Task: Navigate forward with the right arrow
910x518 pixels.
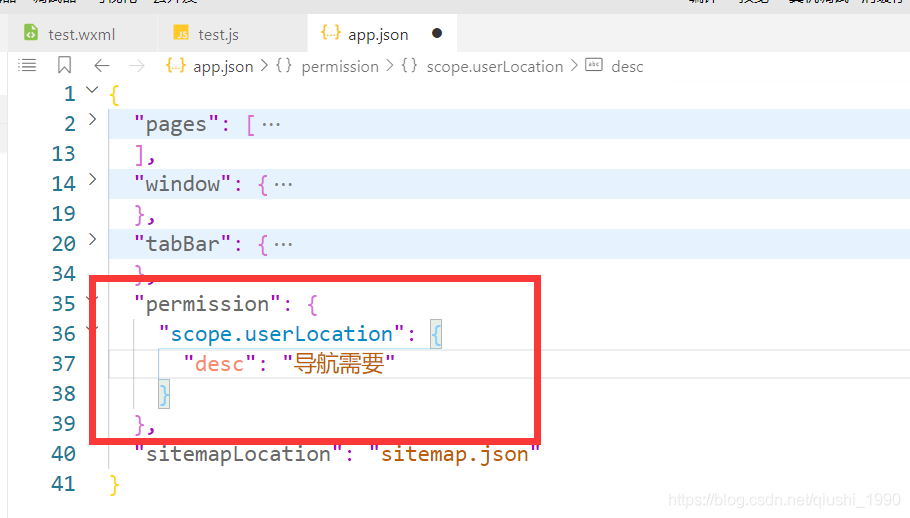Action: [x=137, y=65]
